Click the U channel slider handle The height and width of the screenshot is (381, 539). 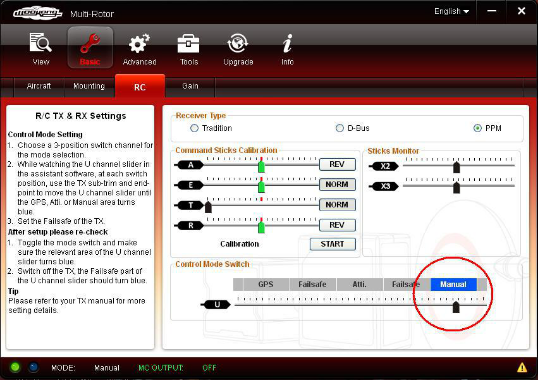point(456,307)
